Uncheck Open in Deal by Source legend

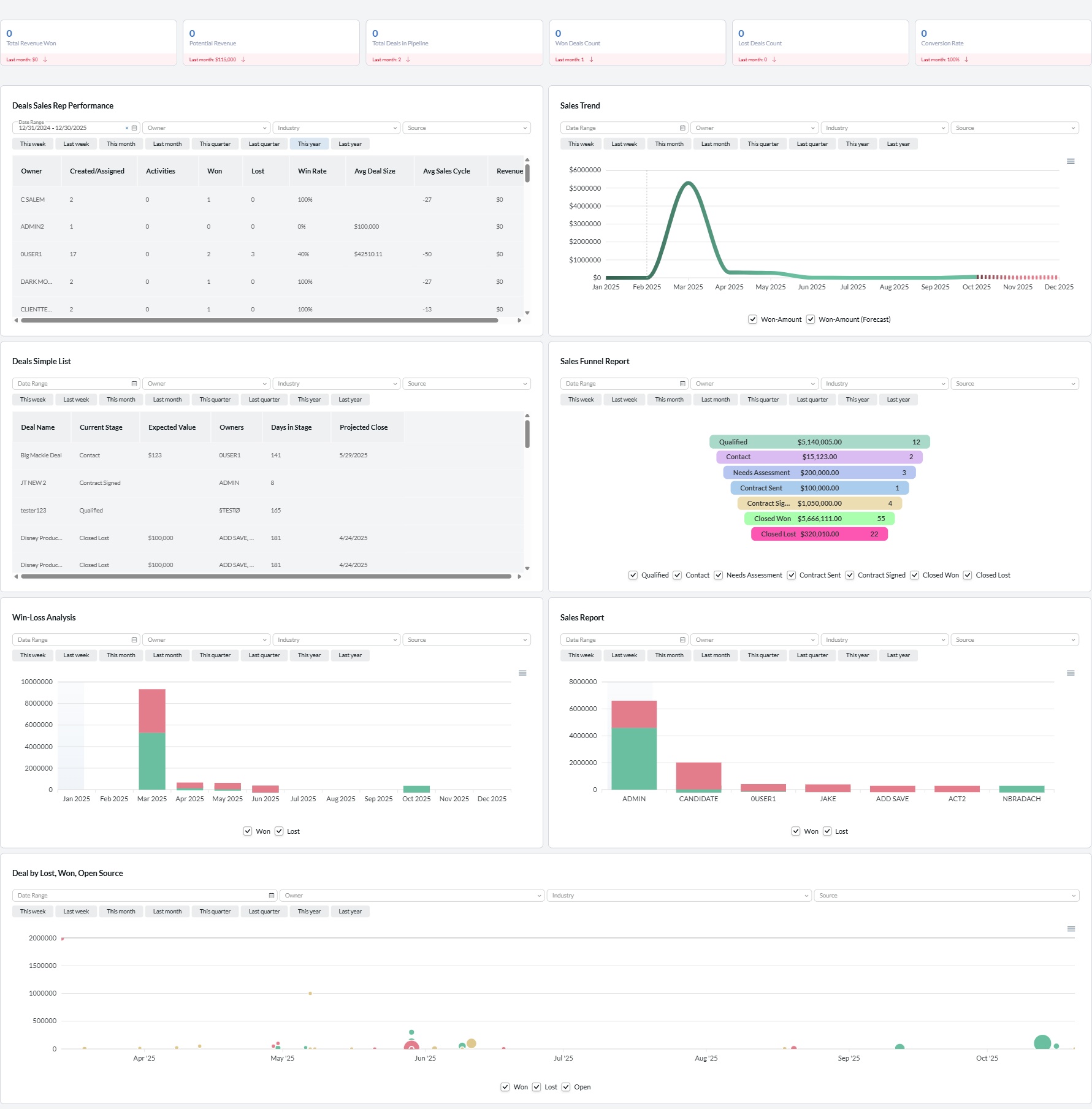pyautogui.click(x=566, y=1087)
